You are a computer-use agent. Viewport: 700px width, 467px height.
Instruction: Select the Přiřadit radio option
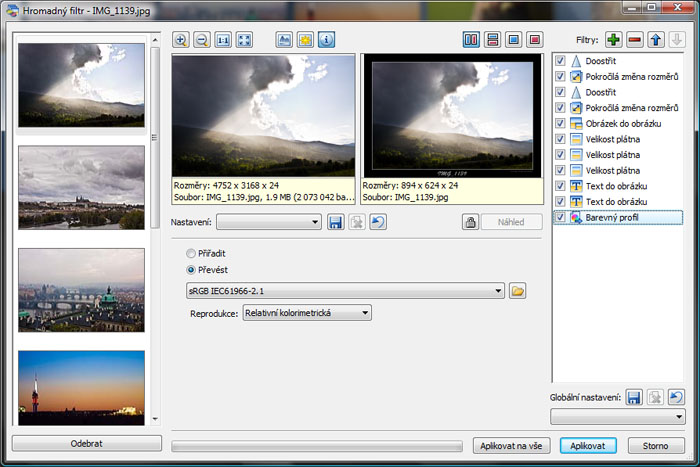[x=192, y=254]
